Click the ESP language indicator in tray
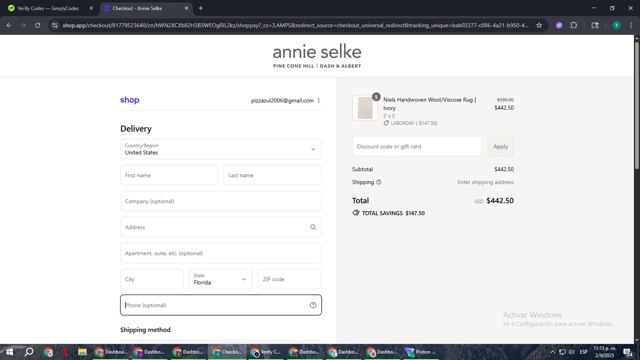The image size is (640, 360). (584, 352)
